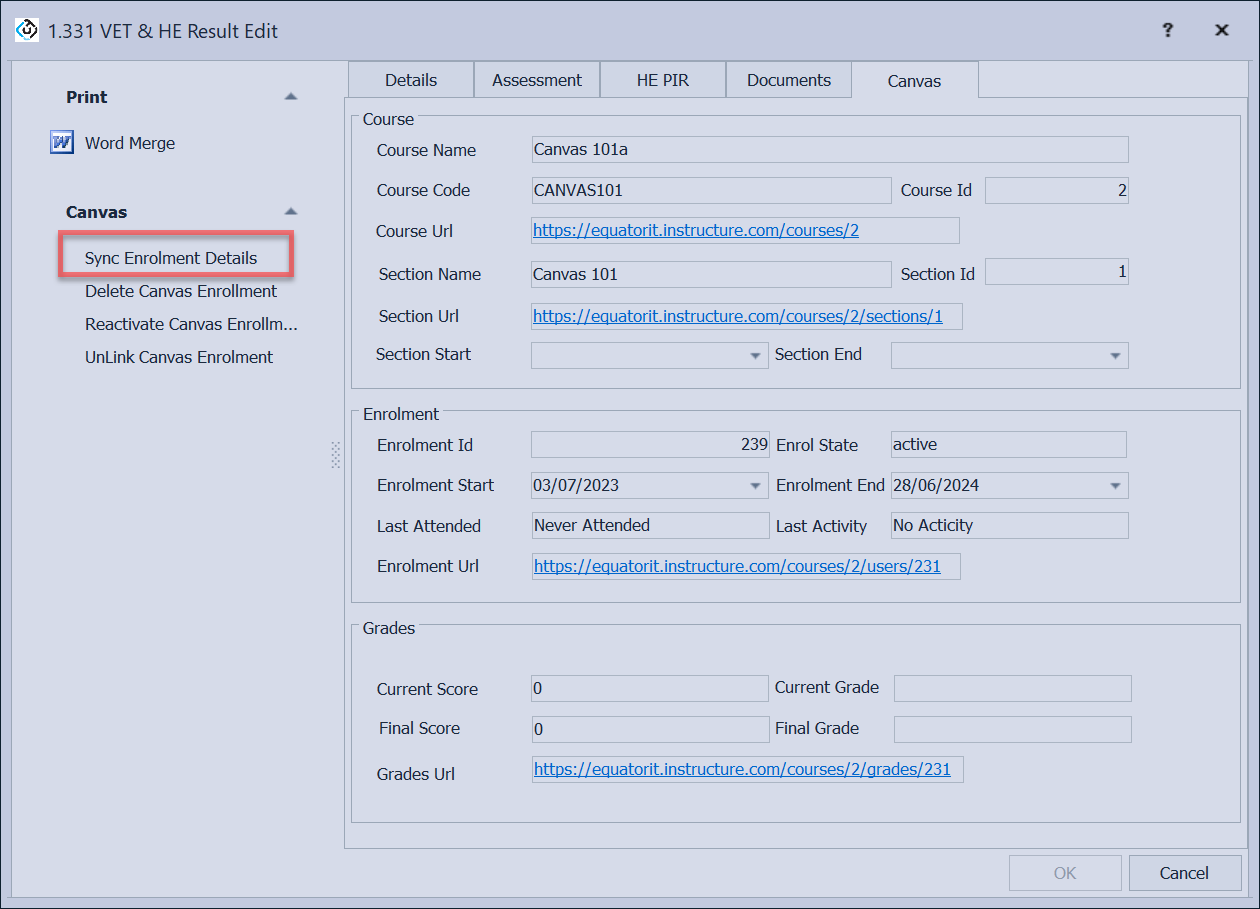
Task: Expand the Enrolment End date picker
Action: pyautogui.click(x=1115, y=486)
